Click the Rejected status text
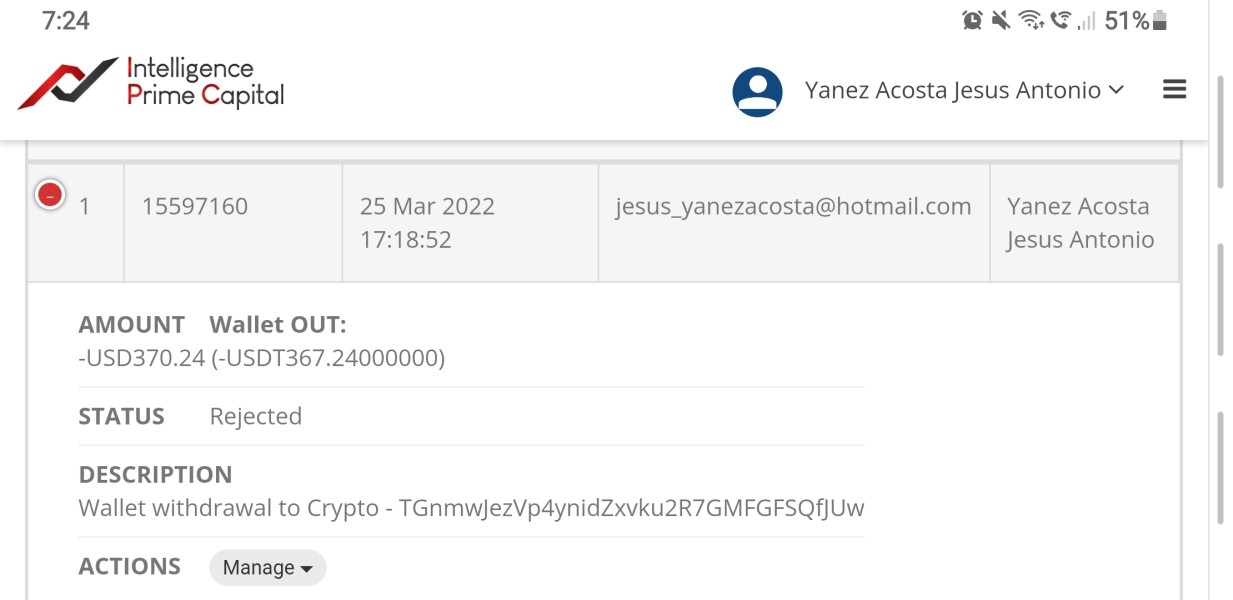 (255, 416)
